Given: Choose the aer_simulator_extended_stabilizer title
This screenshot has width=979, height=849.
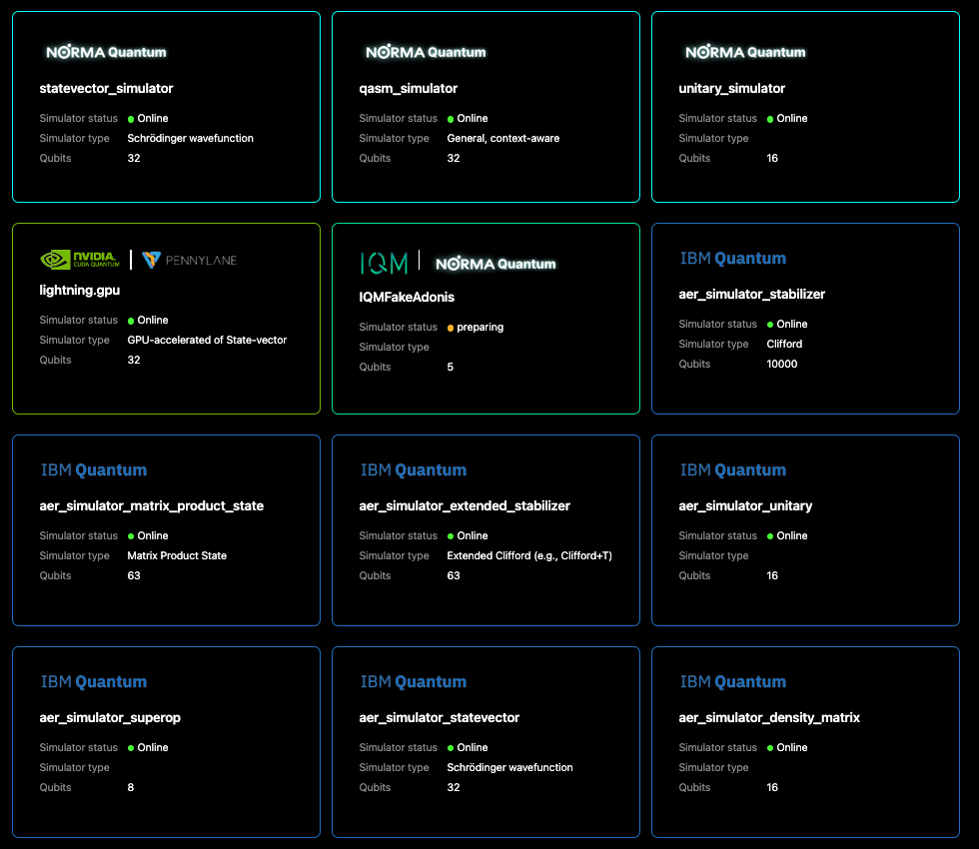Looking at the screenshot, I should (x=465, y=506).
